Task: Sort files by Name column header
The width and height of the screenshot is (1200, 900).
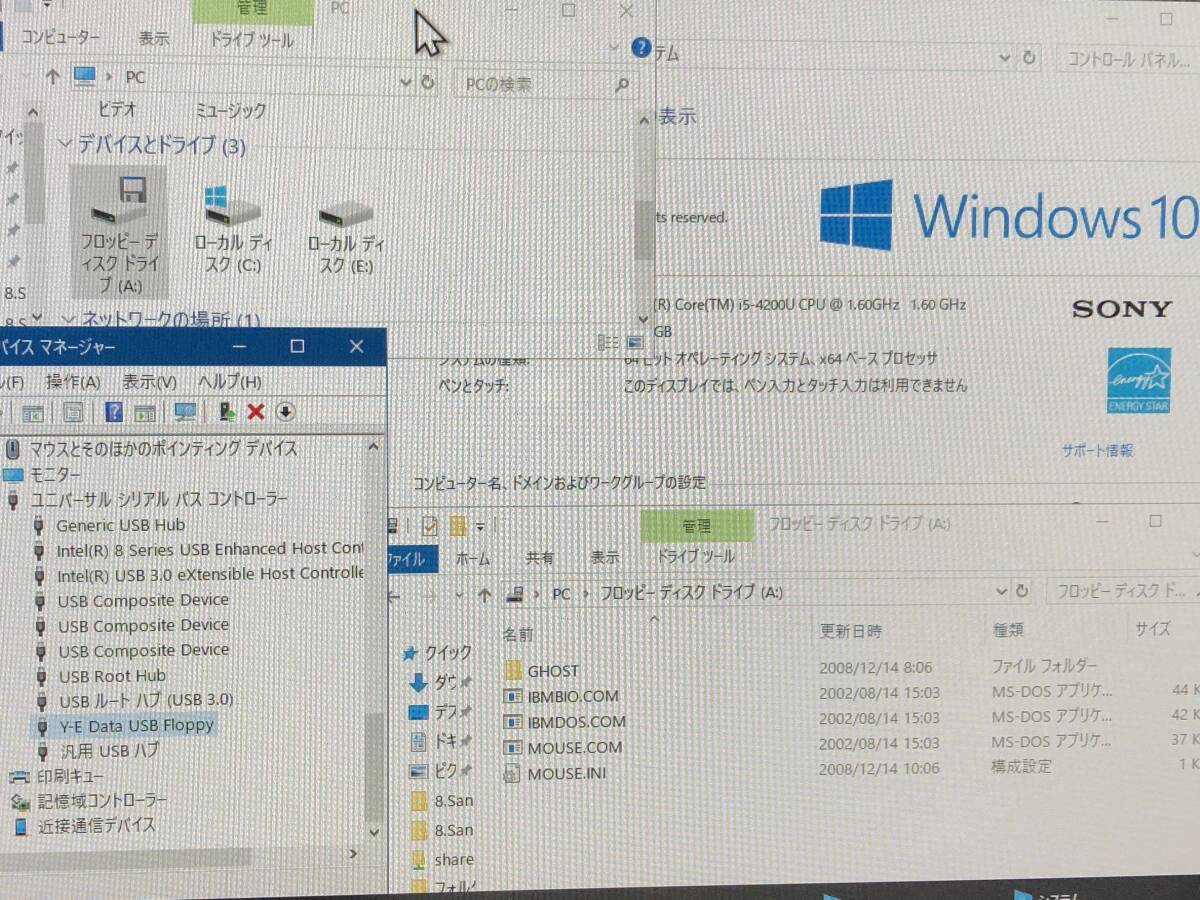Action: tap(518, 634)
